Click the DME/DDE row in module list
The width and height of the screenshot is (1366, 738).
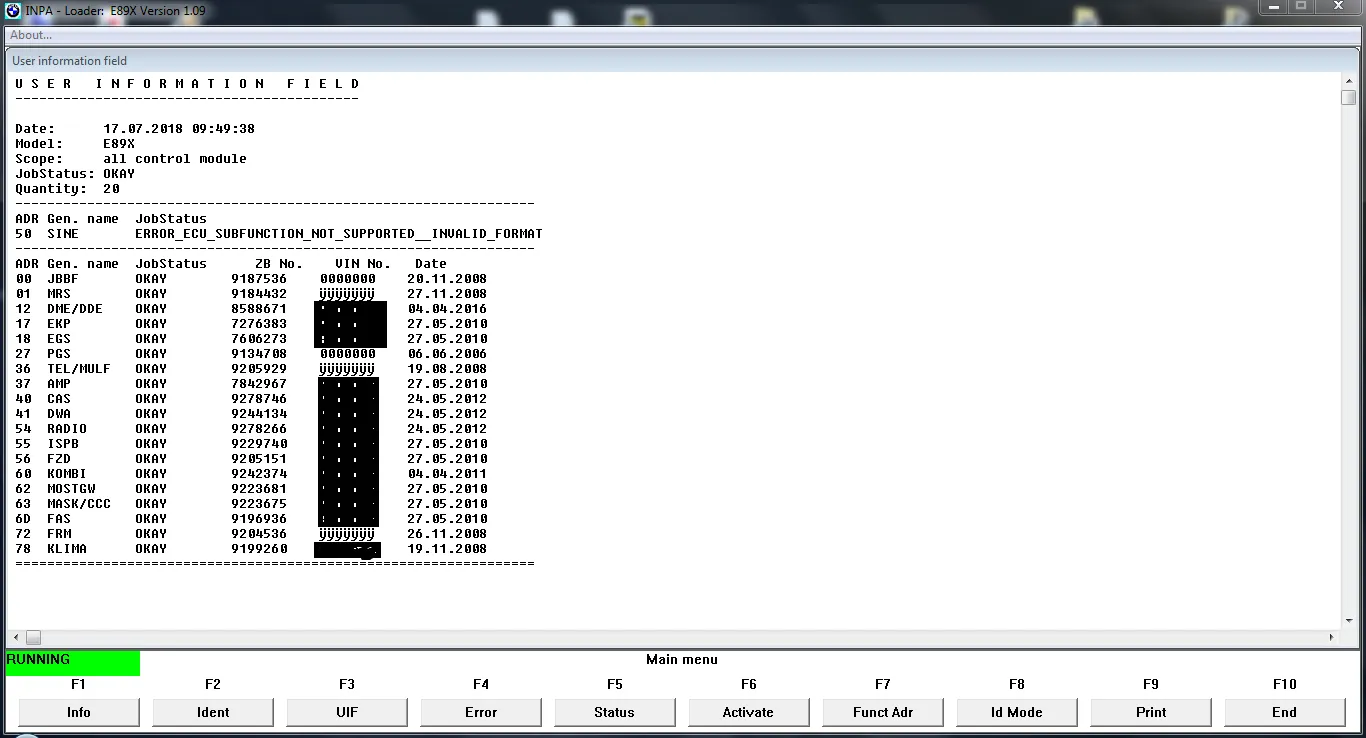(75, 309)
